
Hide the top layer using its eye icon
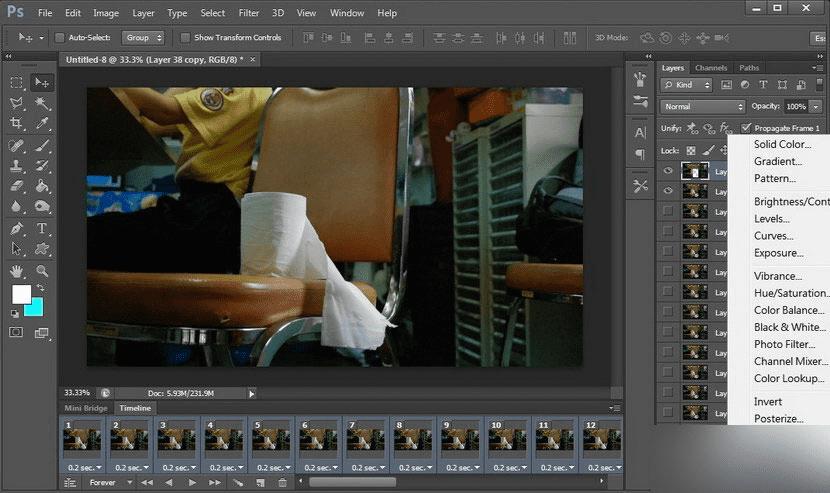[668, 171]
